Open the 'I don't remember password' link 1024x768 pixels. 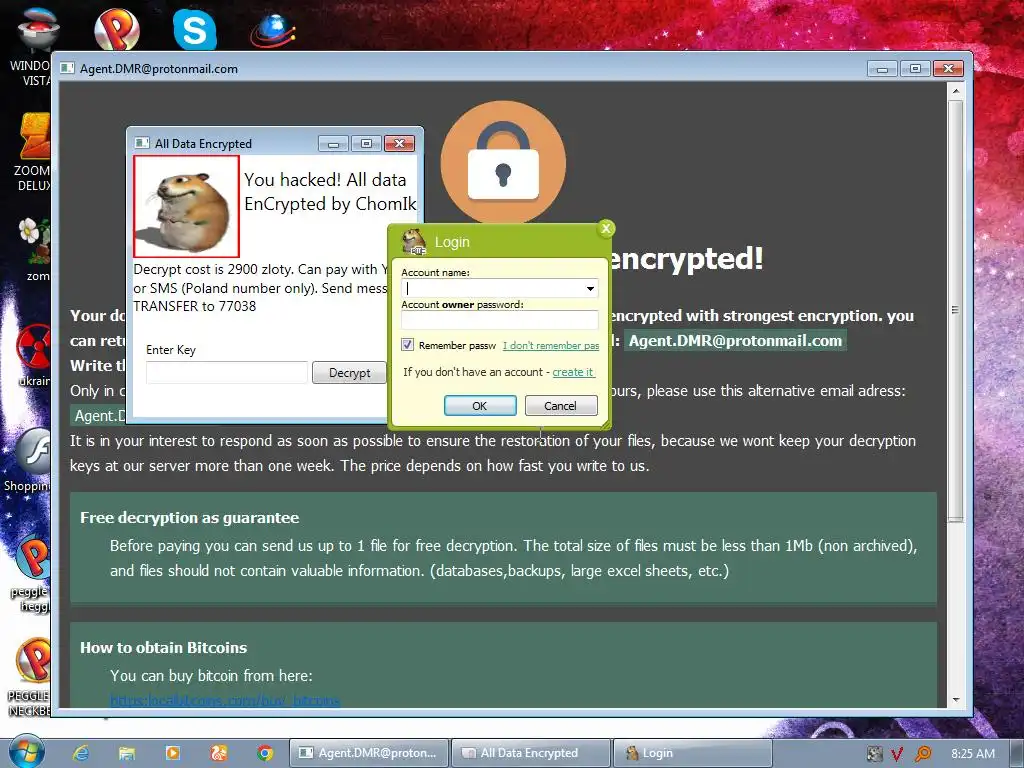click(551, 345)
